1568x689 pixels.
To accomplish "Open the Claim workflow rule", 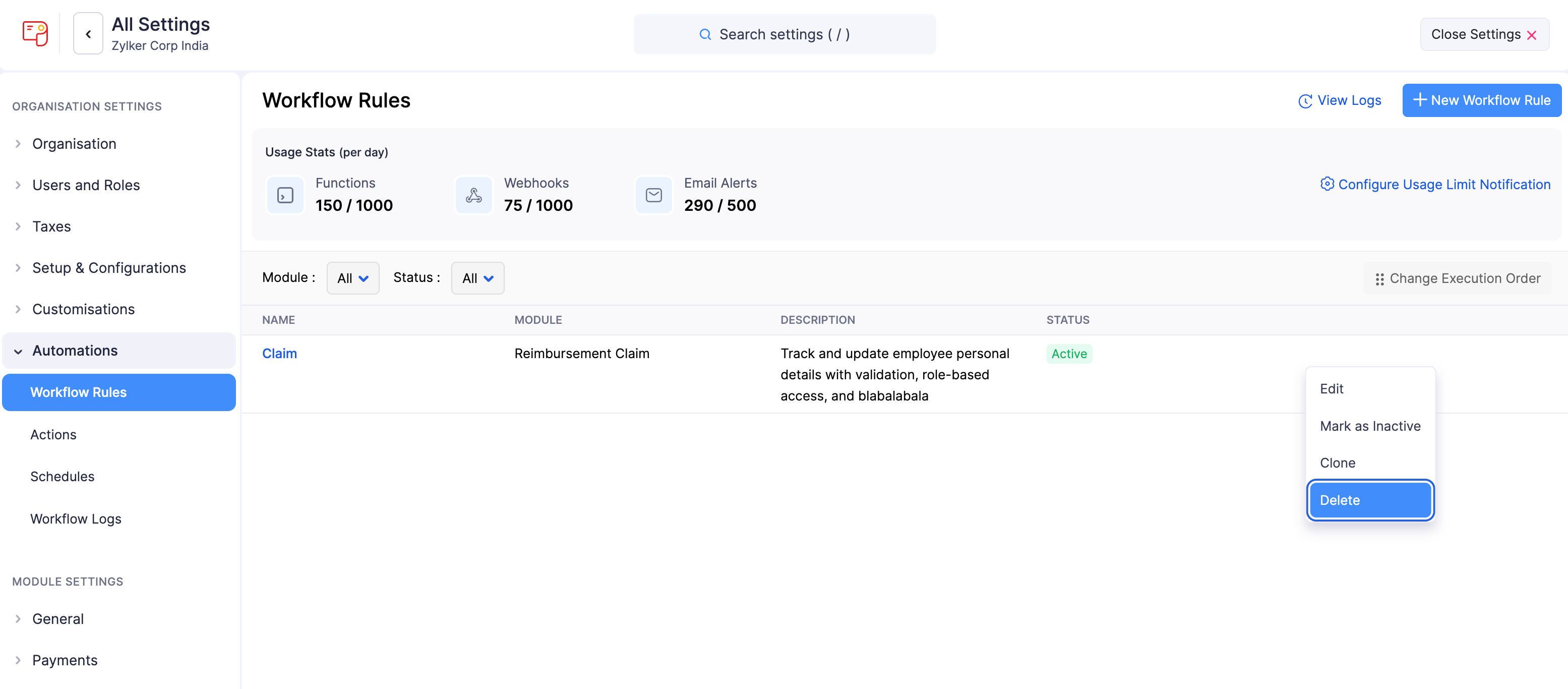I will pyautogui.click(x=279, y=354).
